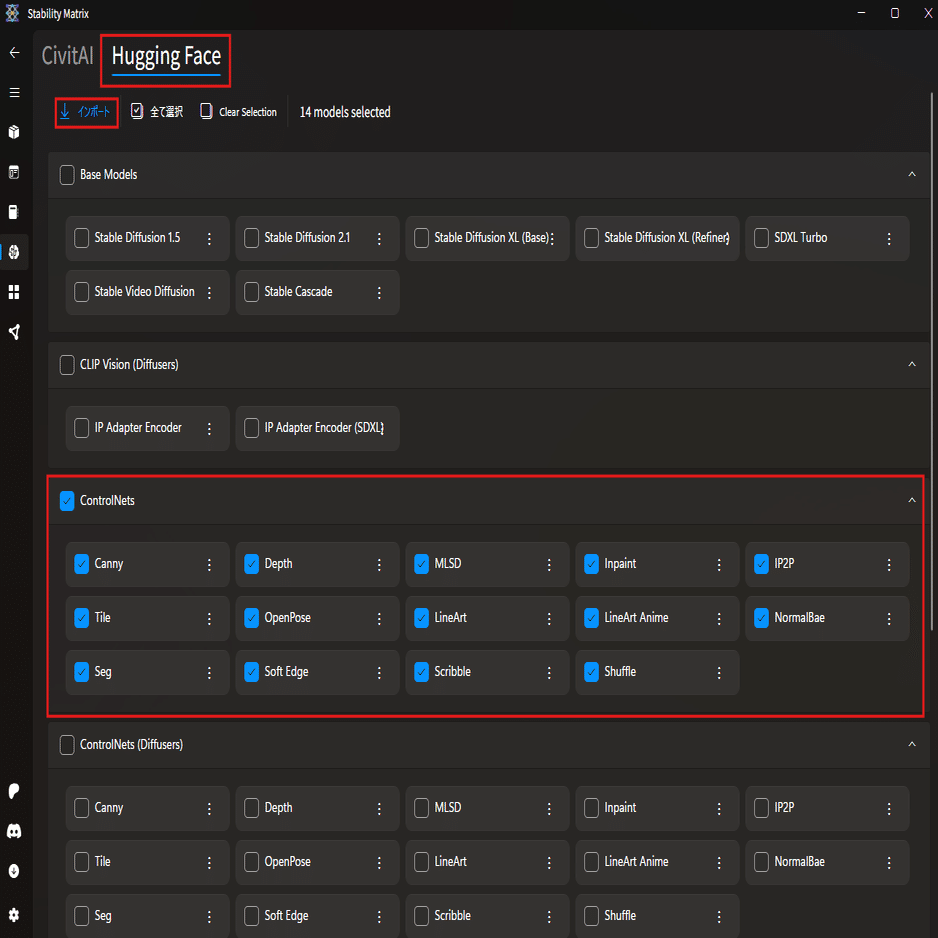This screenshot has height=938, width=938.
Task: Select the Stable Diffusion XL (Refiner) card
Action: (657, 238)
